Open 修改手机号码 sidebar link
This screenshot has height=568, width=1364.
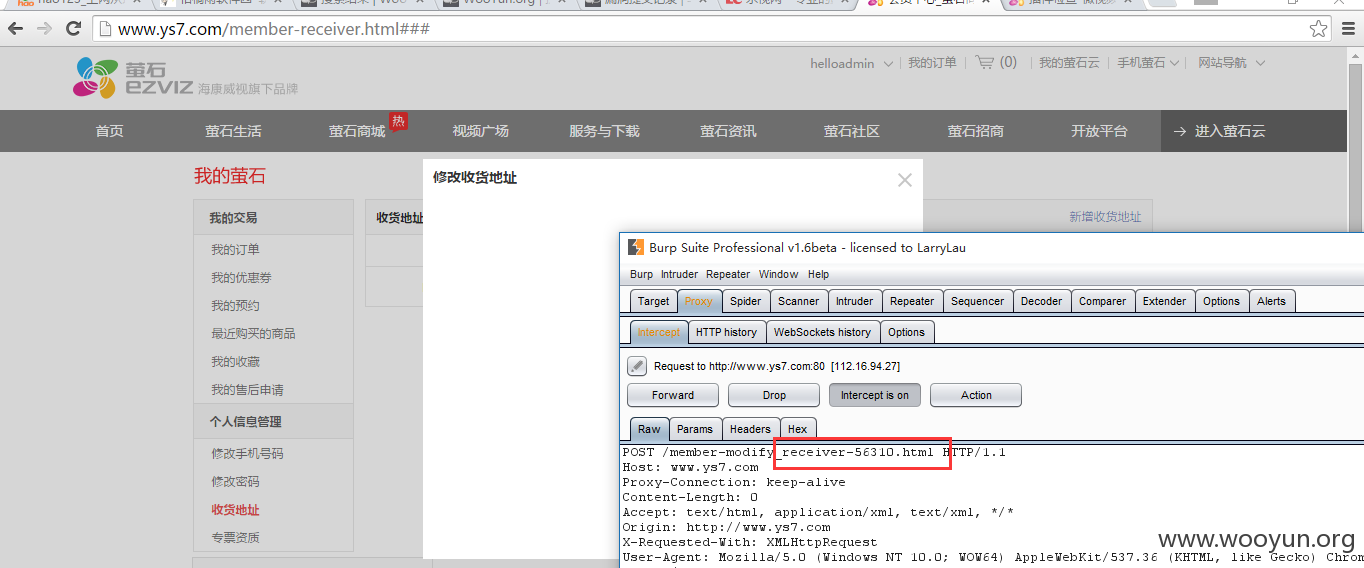[x=247, y=454]
